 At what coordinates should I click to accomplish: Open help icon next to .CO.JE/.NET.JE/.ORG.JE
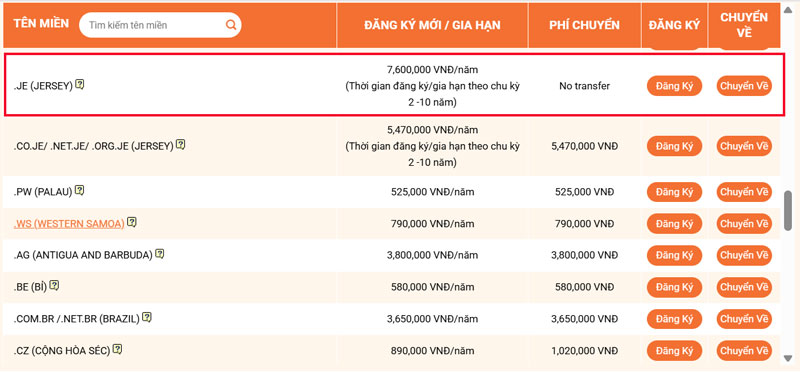(181, 145)
